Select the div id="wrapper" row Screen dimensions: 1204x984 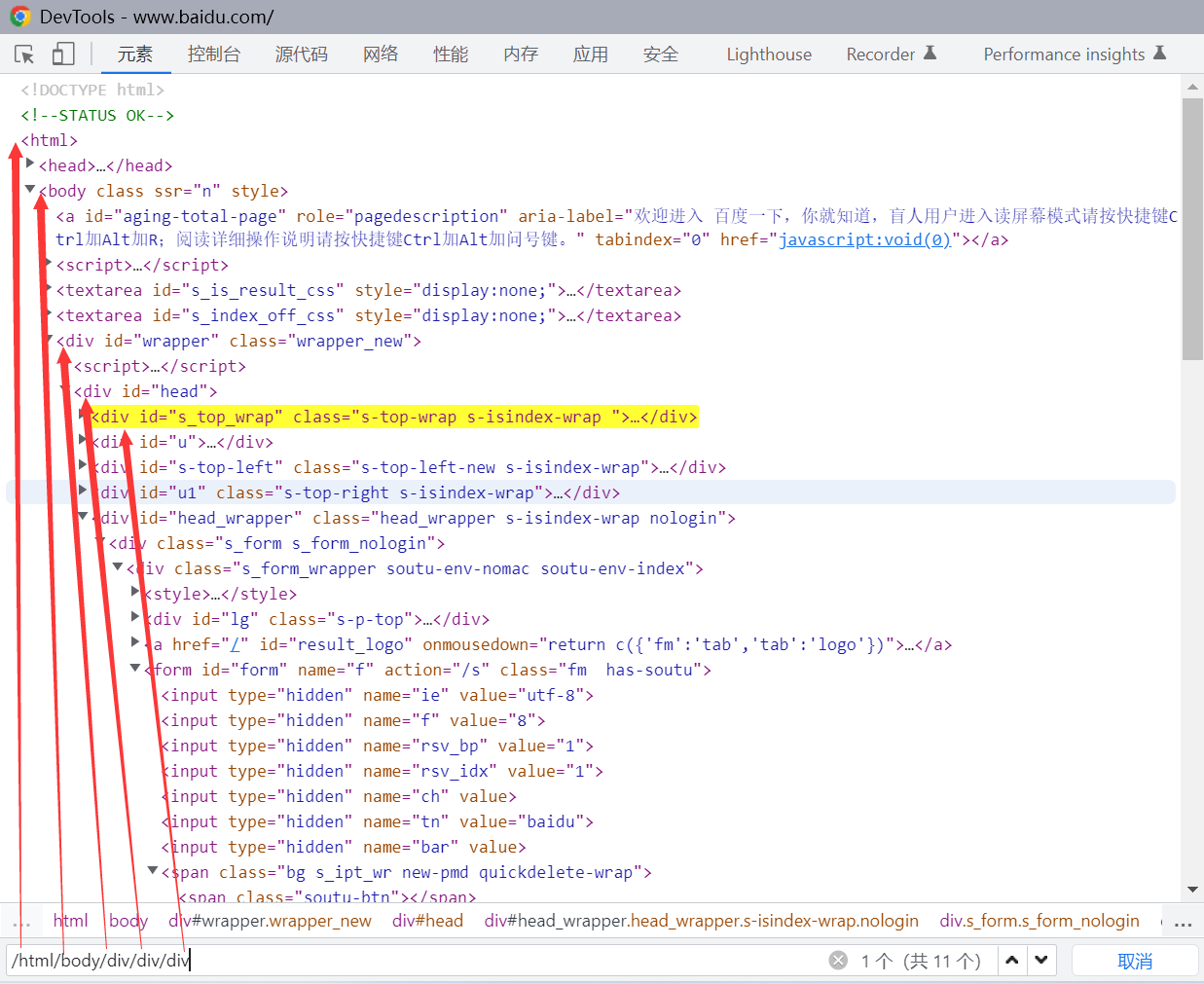[x=238, y=341]
